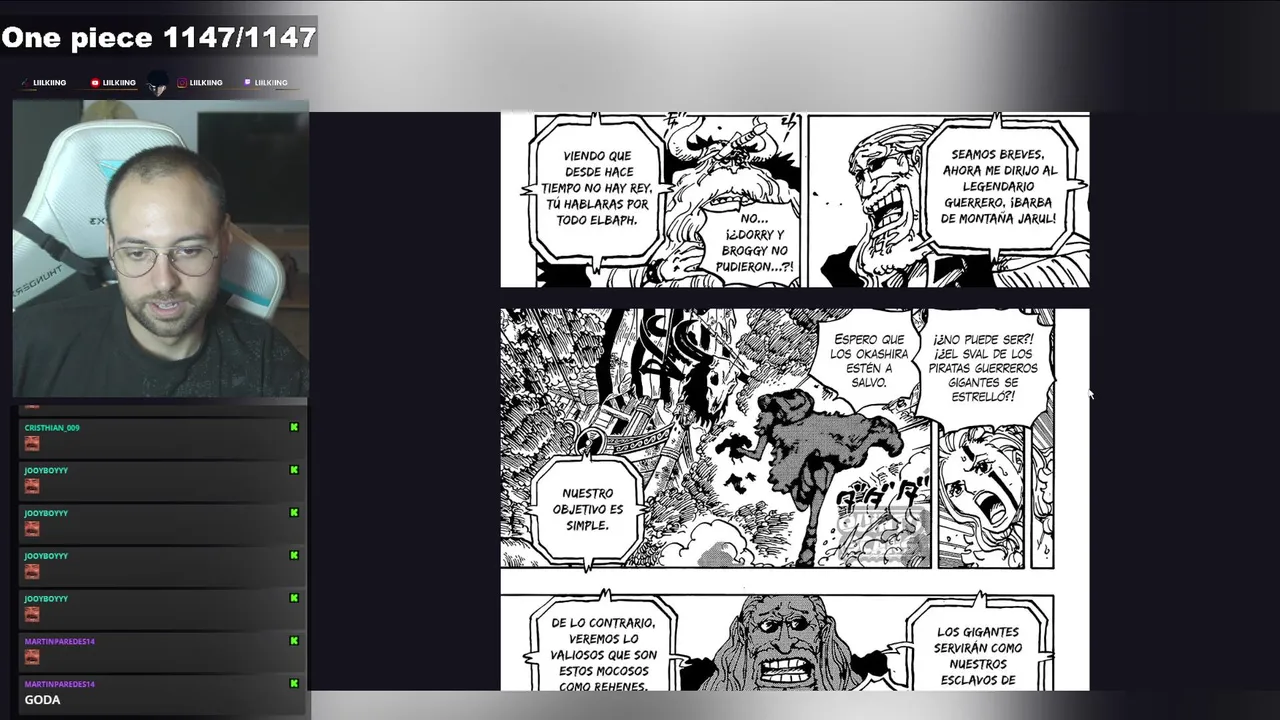The width and height of the screenshot is (1280, 720).
Task: Click One piece 1147/1147 title overlay
Action: [159, 38]
